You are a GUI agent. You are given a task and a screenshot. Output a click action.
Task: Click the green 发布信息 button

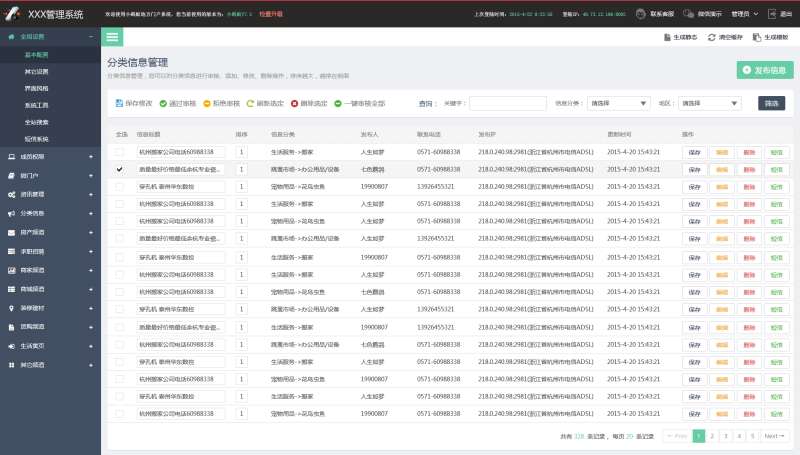[763, 70]
